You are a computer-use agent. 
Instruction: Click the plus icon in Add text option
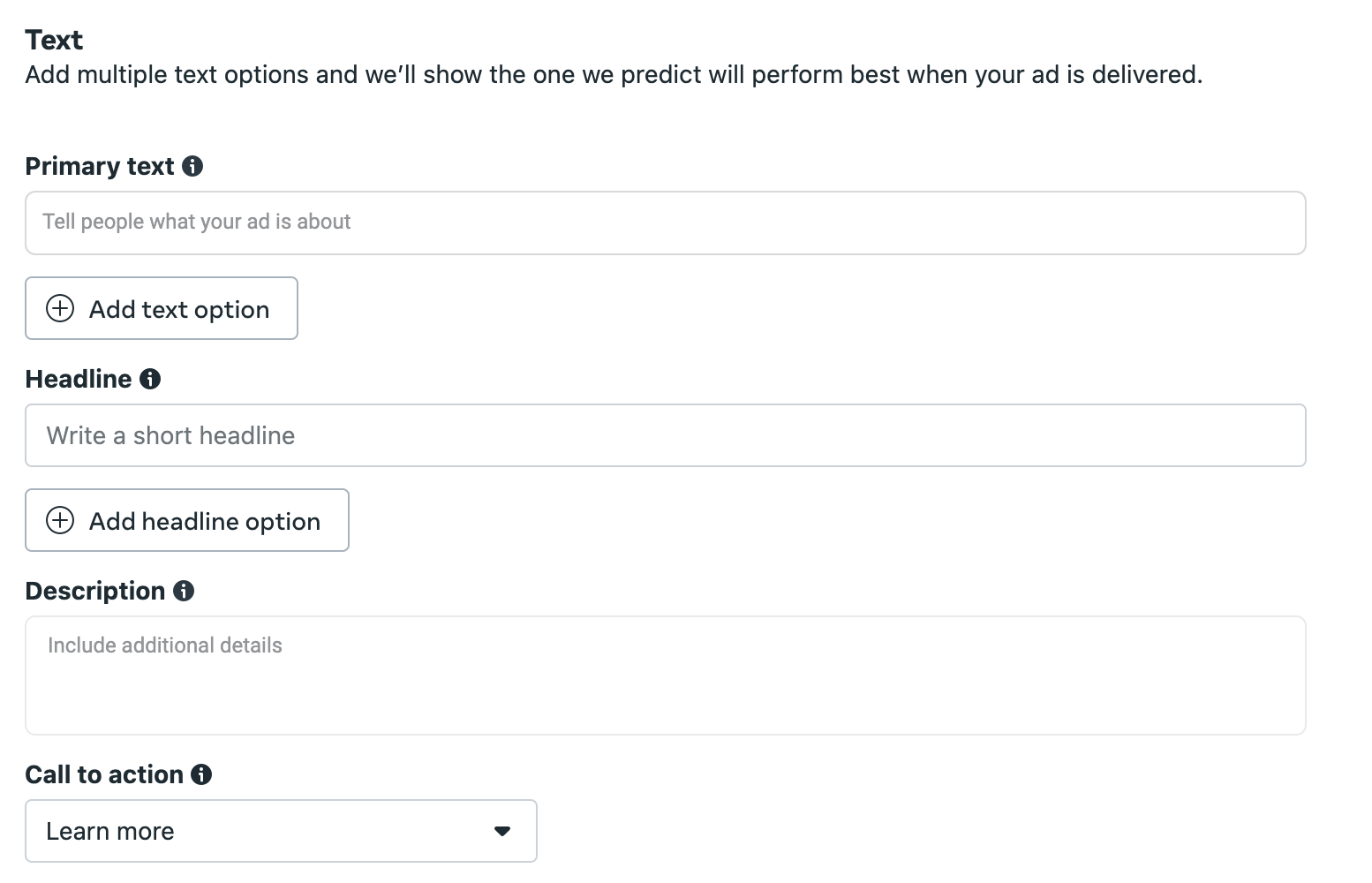tap(60, 309)
